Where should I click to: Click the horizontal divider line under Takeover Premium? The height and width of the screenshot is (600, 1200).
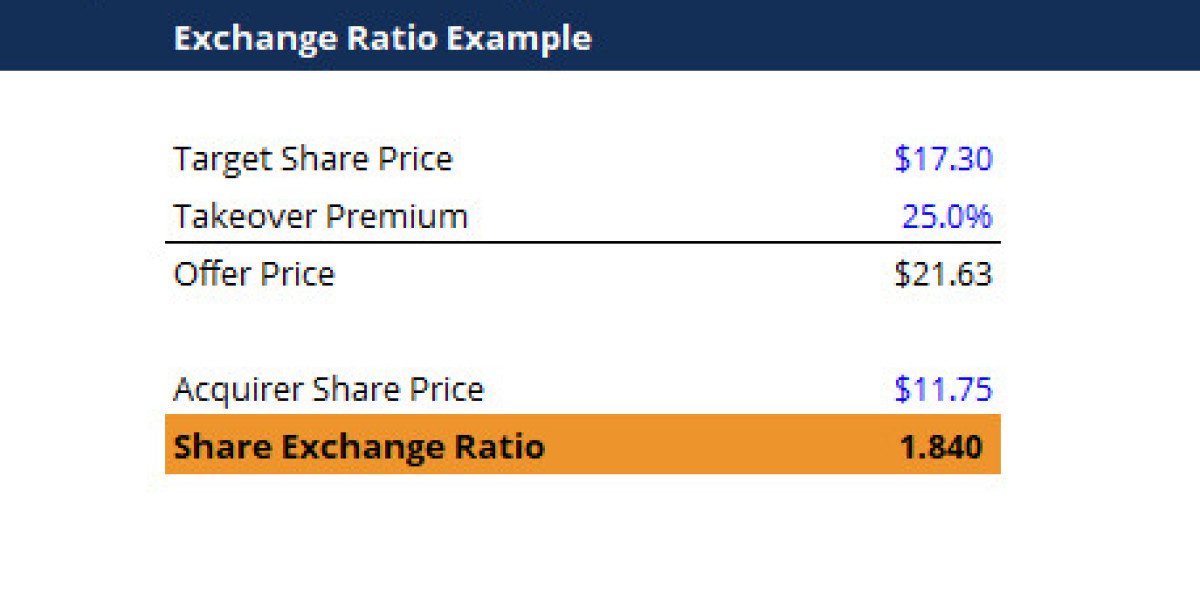click(x=582, y=242)
